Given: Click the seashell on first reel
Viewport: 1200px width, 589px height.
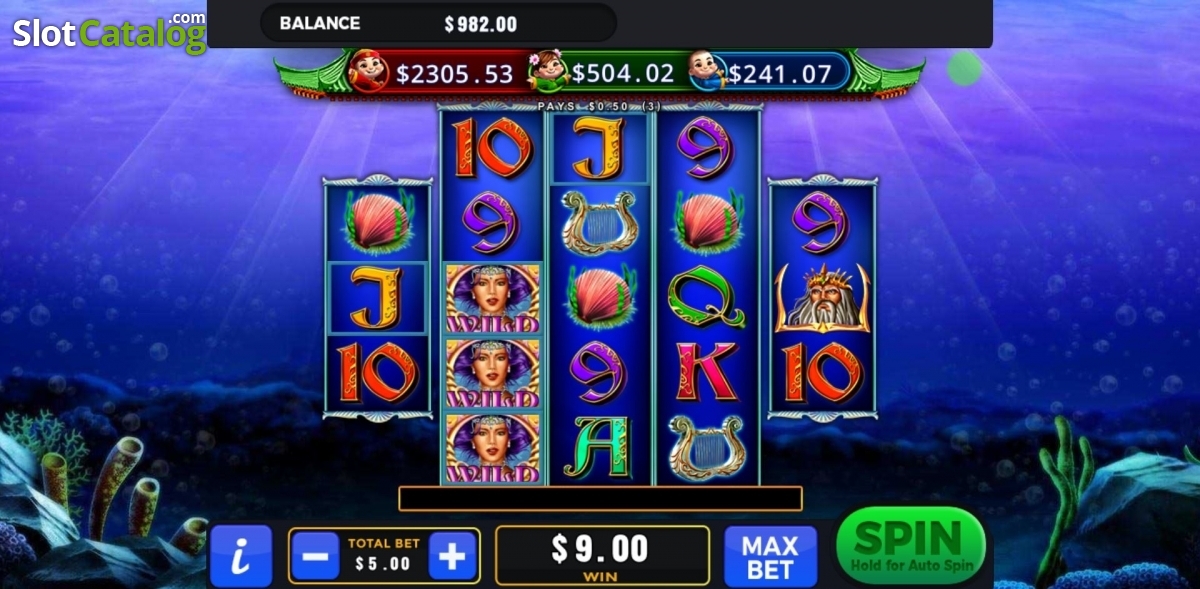Looking at the screenshot, I should pyautogui.click(x=377, y=222).
